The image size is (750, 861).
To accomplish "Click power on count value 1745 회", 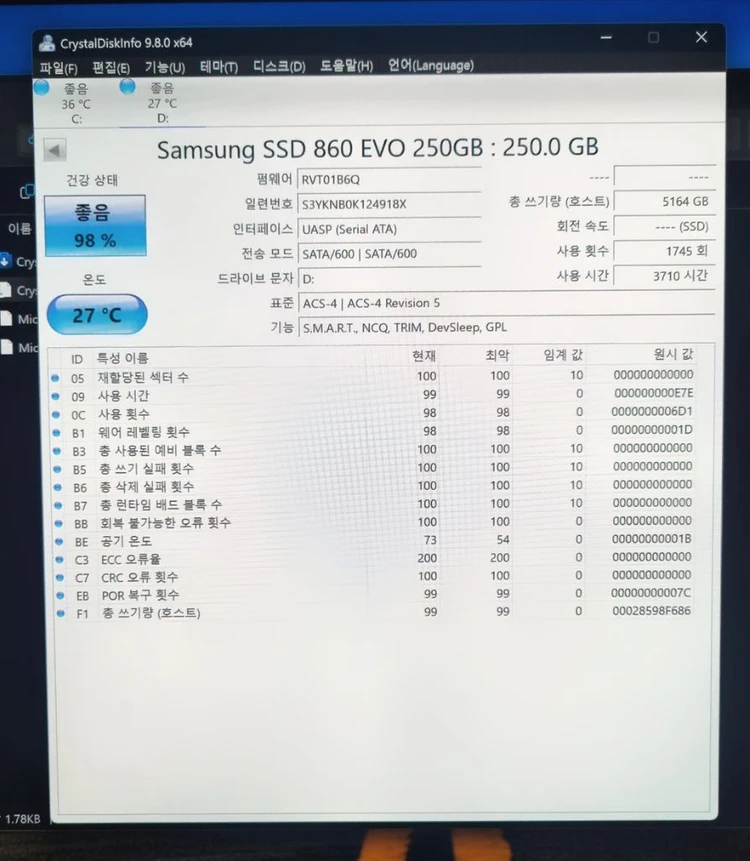I will click(664, 251).
